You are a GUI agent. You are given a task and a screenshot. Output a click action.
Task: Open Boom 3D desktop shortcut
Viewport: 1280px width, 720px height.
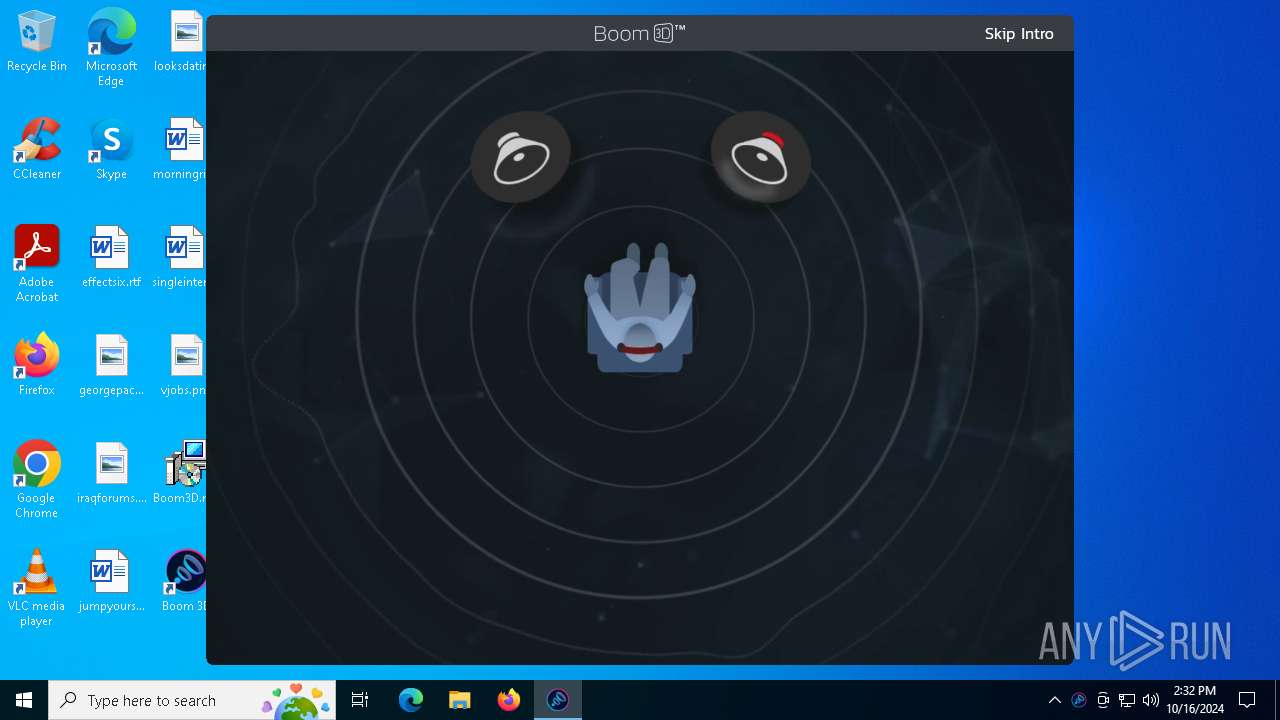[183, 581]
